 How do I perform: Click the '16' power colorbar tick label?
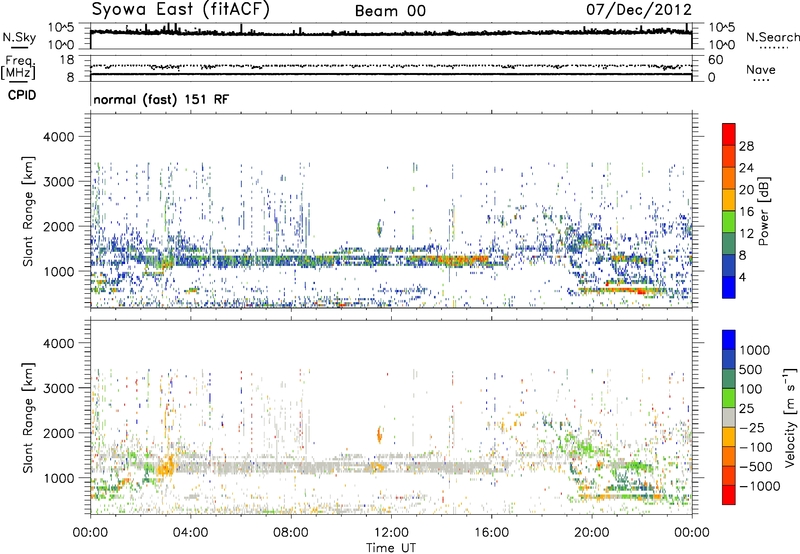point(746,212)
